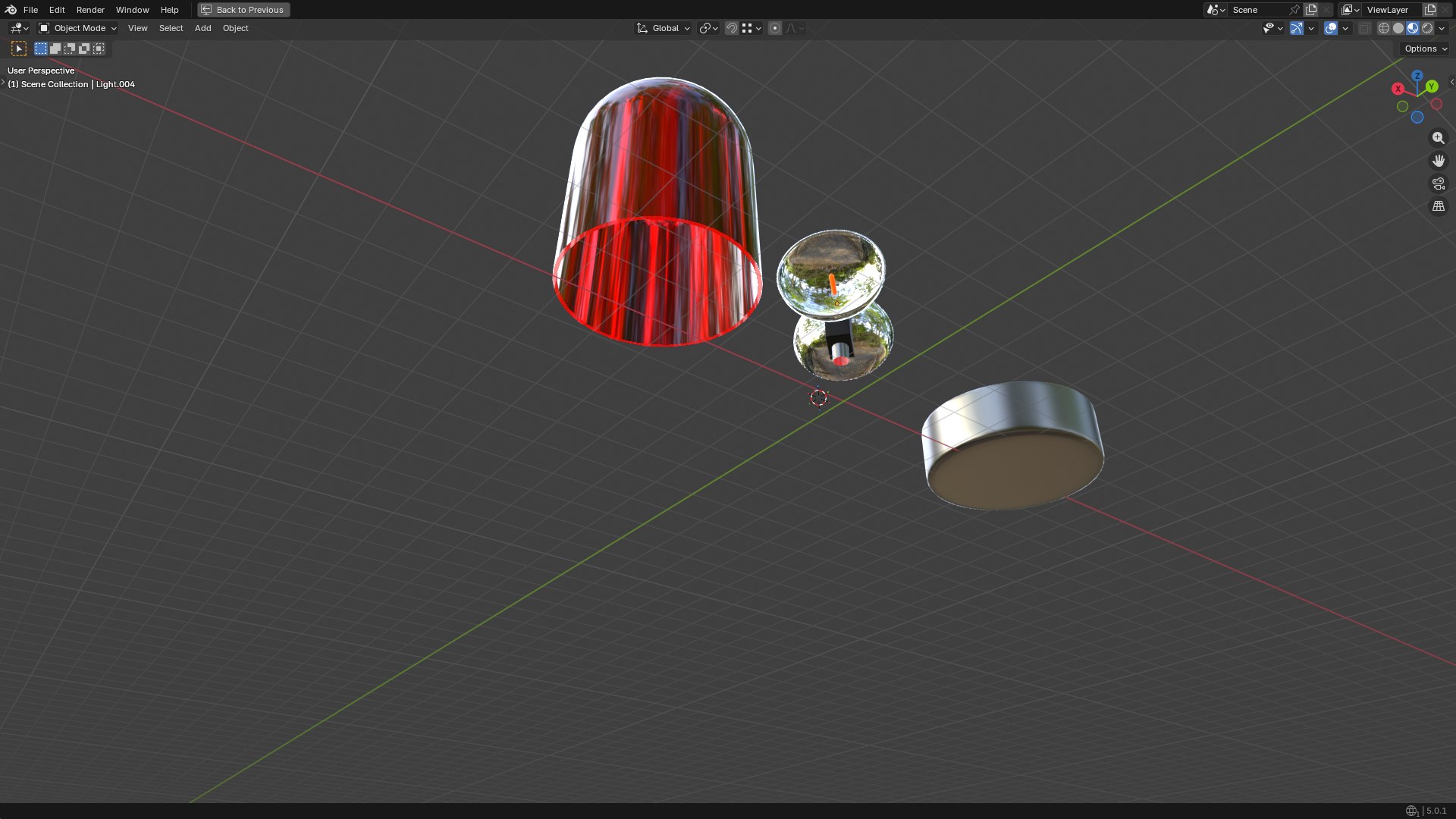
Task: Choose the Set new selection mode
Action: [41, 49]
